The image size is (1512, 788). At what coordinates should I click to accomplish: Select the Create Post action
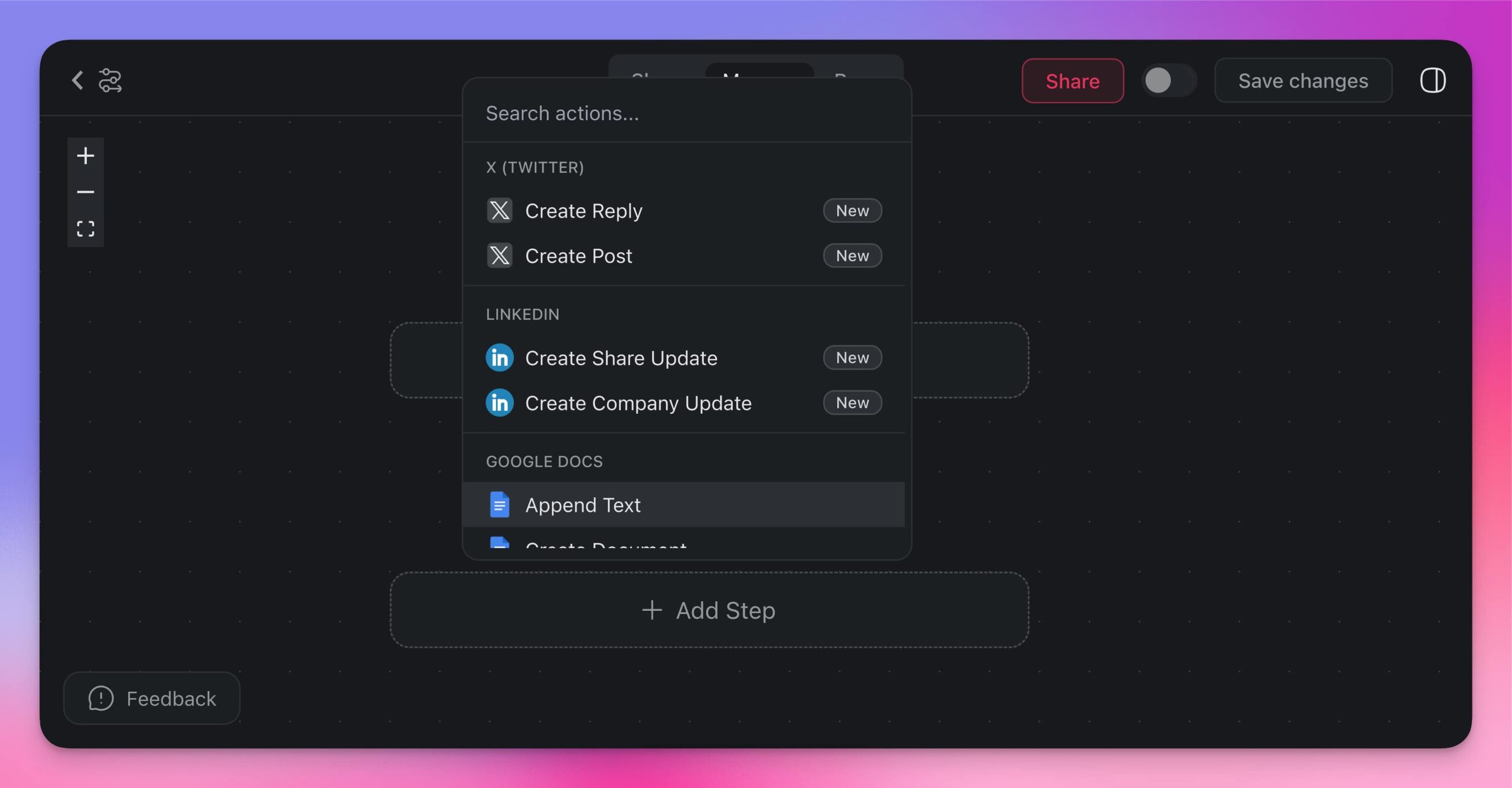[579, 256]
